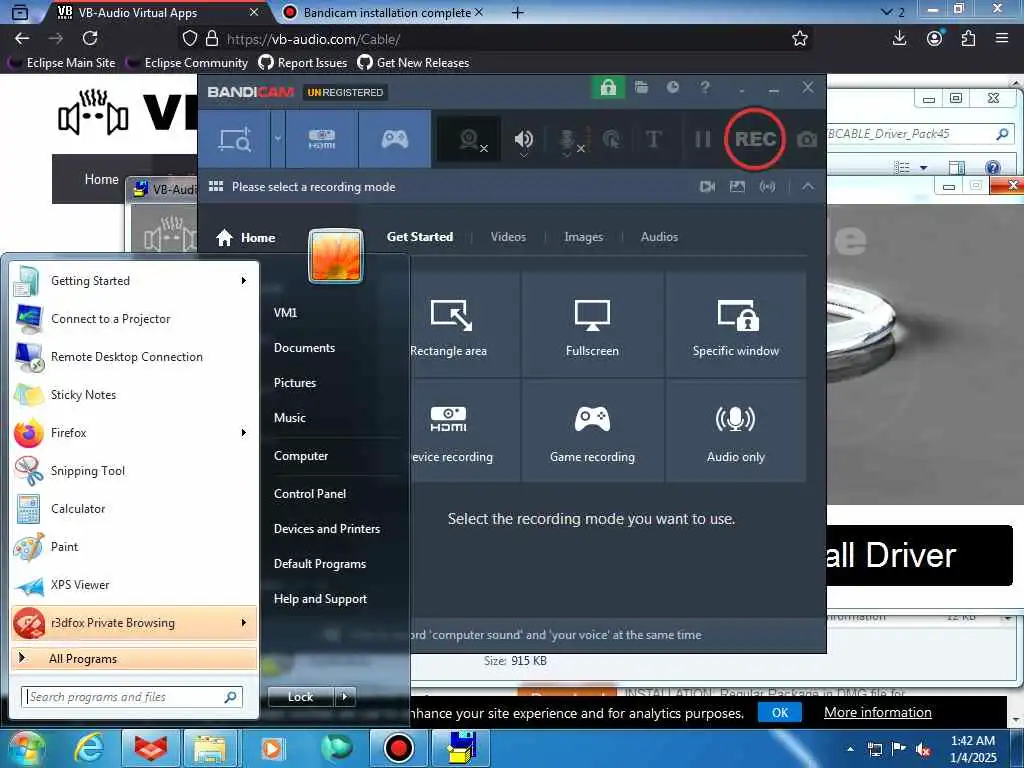Click Search programs and files field
This screenshot has height=768, width=1024.
pos(132,697)
